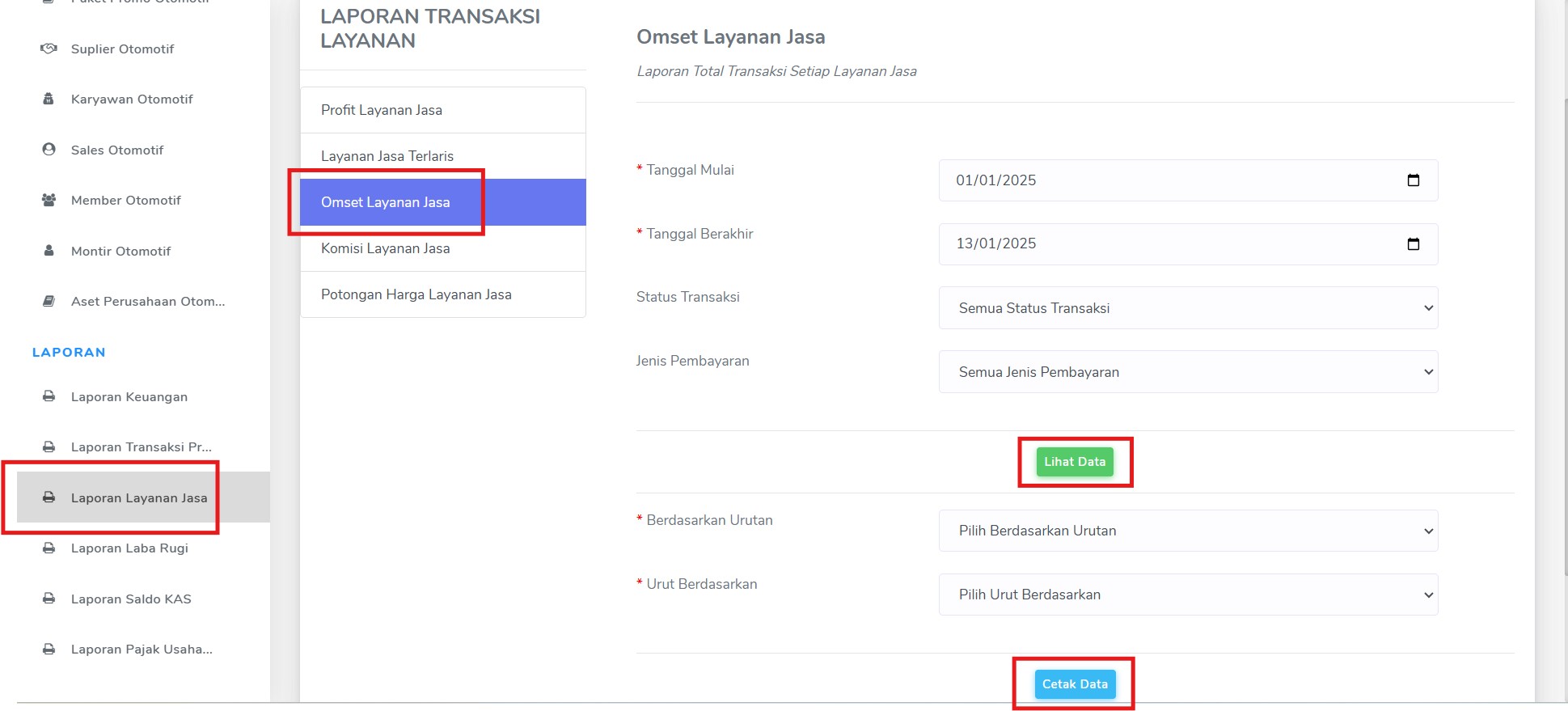The image size is (1568, 711).
Task: Open the Berdasarkan Urutan dropdown
Action: click(x=1188, y=531)
